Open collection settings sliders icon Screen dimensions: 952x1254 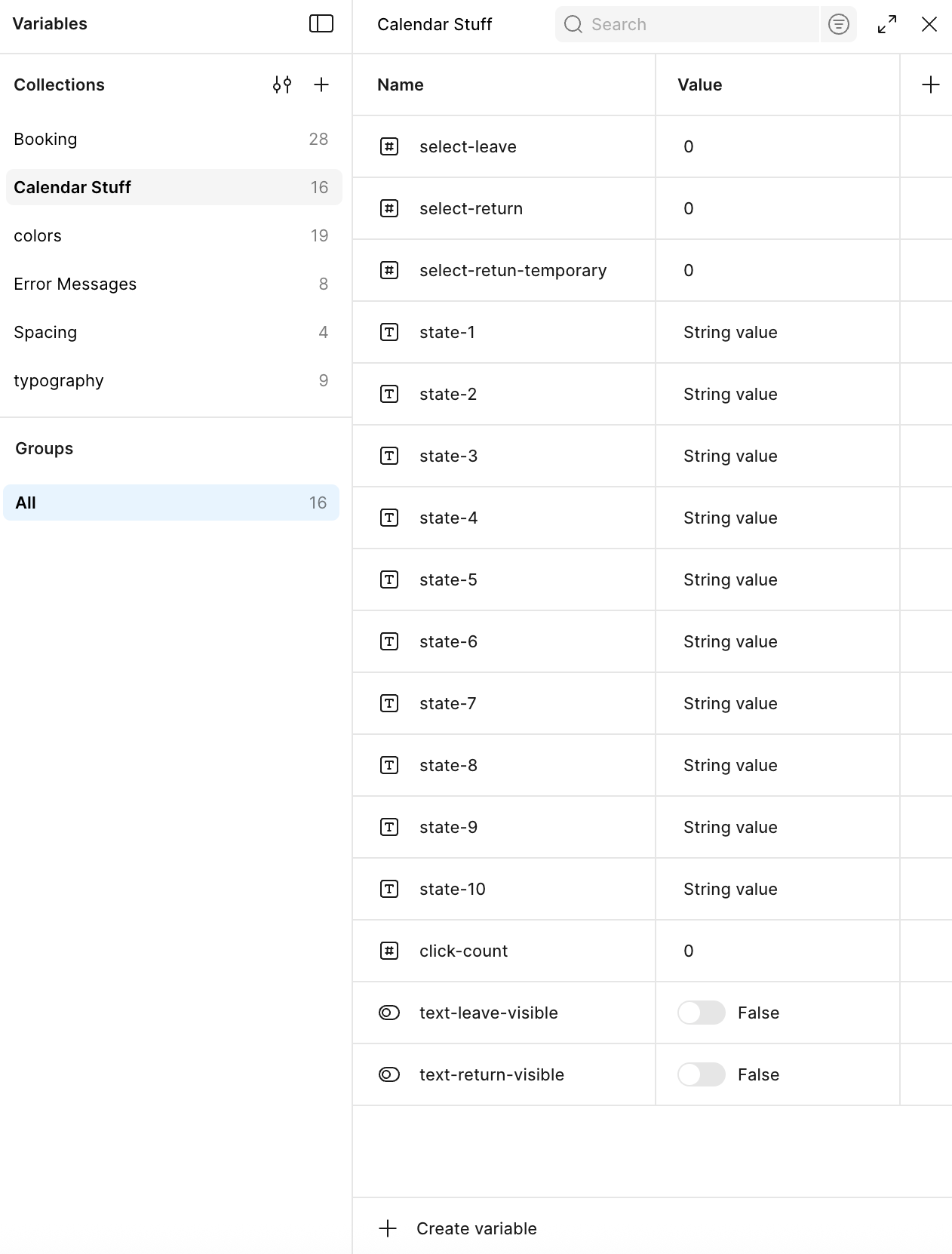click(282, 85)
